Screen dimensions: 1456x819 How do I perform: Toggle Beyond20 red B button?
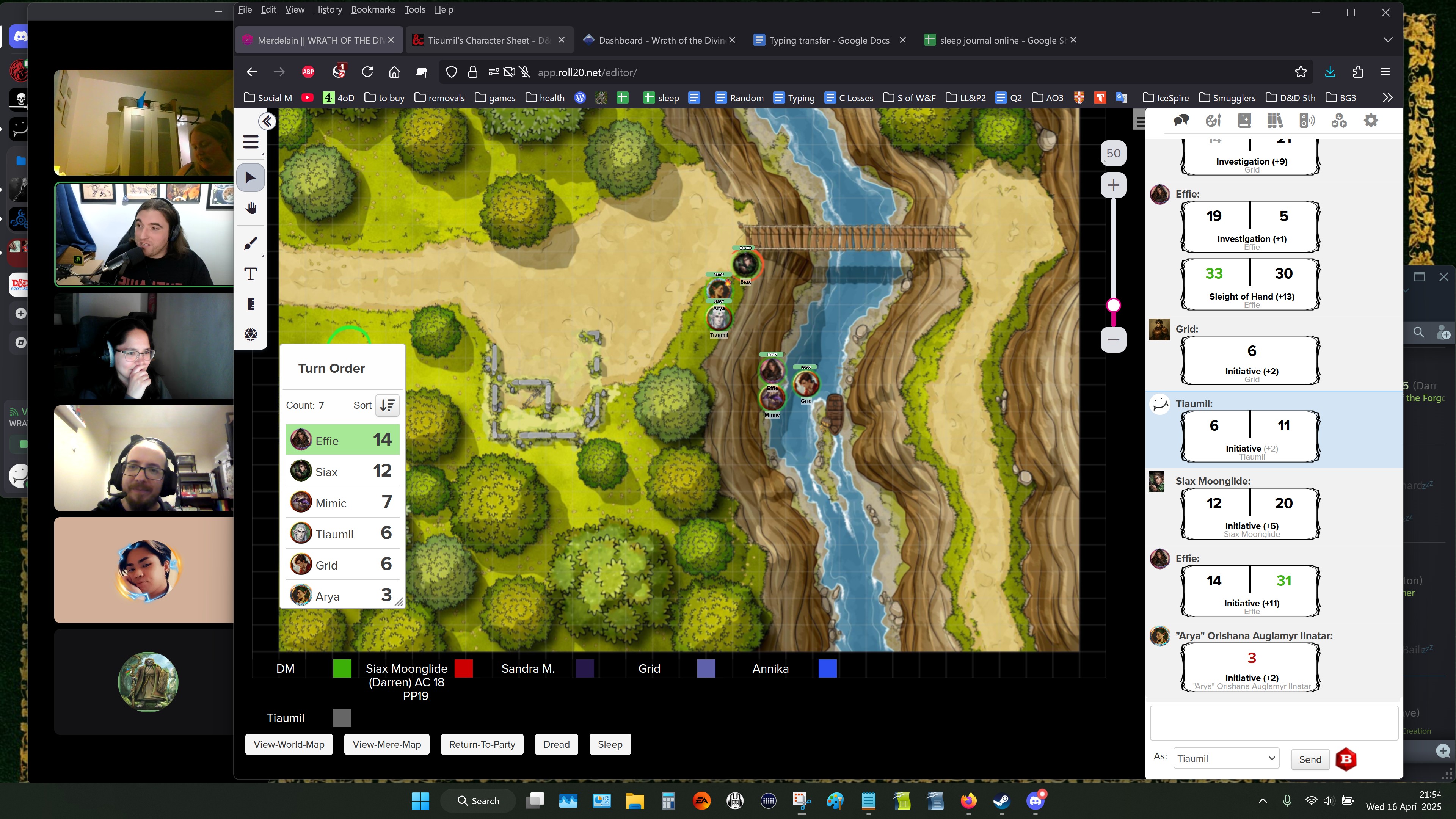[x=1346, y=759]
